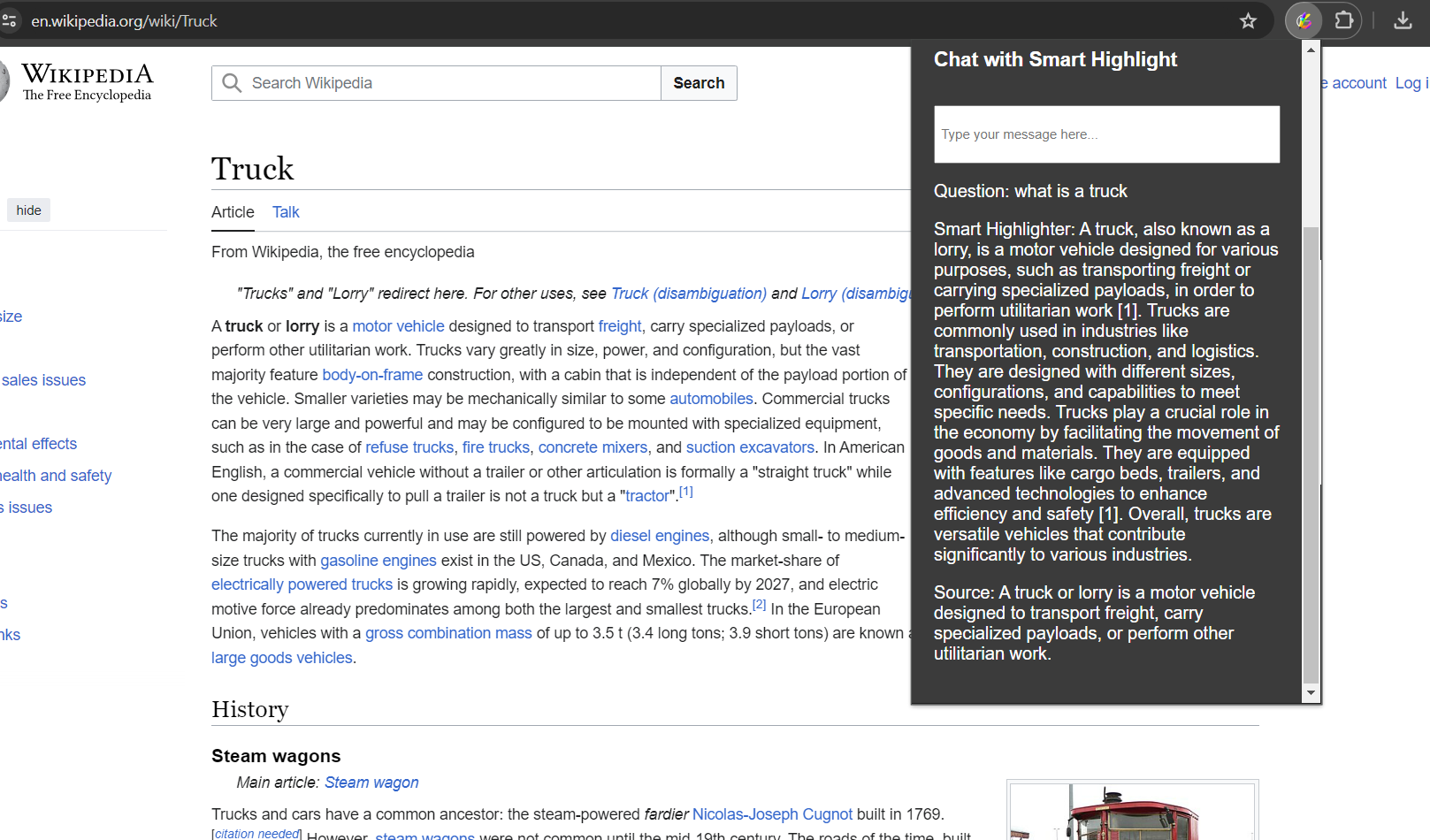The height and width of the screenshot is (840, 1430).
Task: Go to 'sales issues' sidebar section
Action: coord(43,380)
